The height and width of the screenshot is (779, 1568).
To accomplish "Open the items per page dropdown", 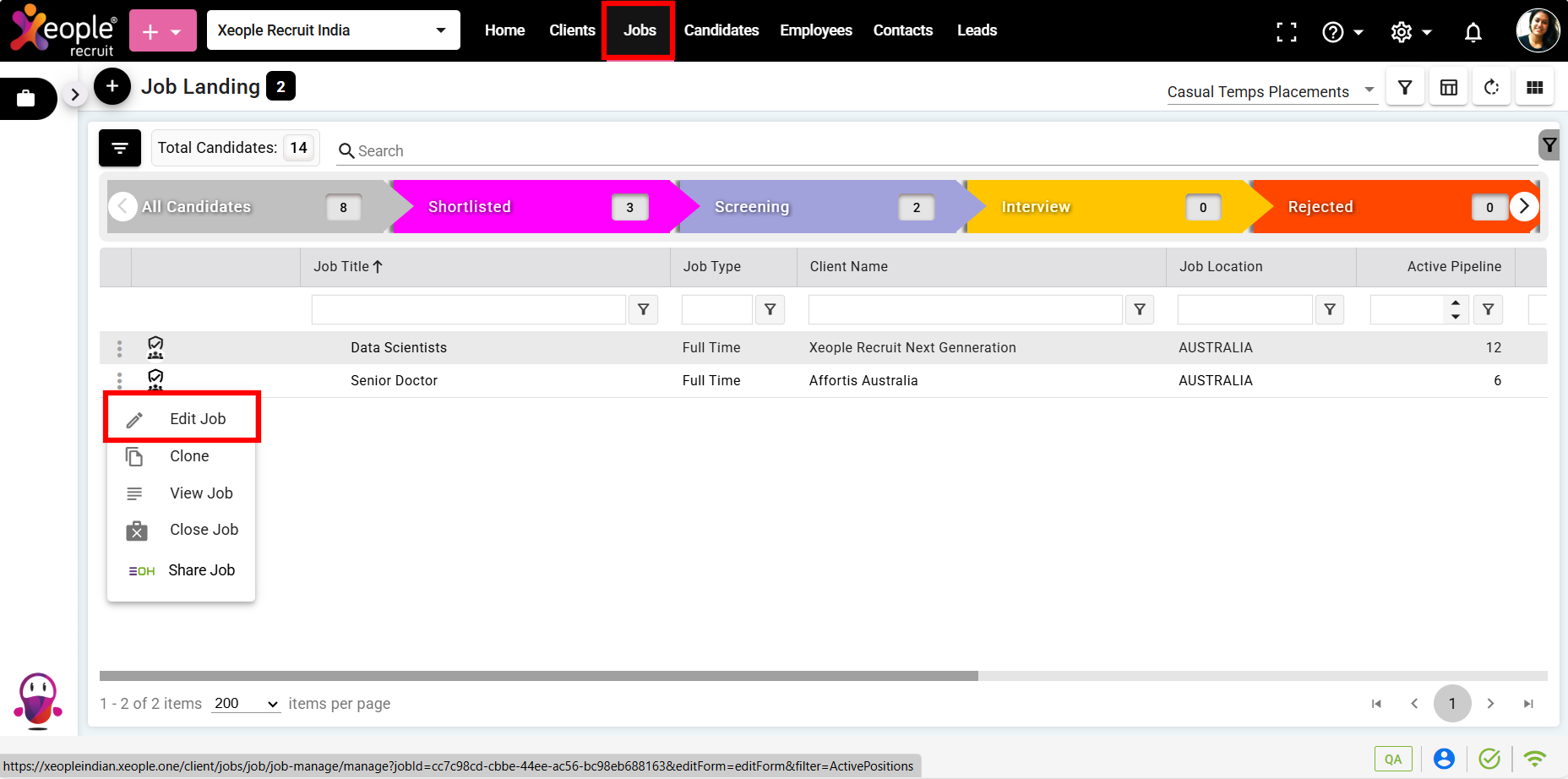I will click(x=246, y=704).
